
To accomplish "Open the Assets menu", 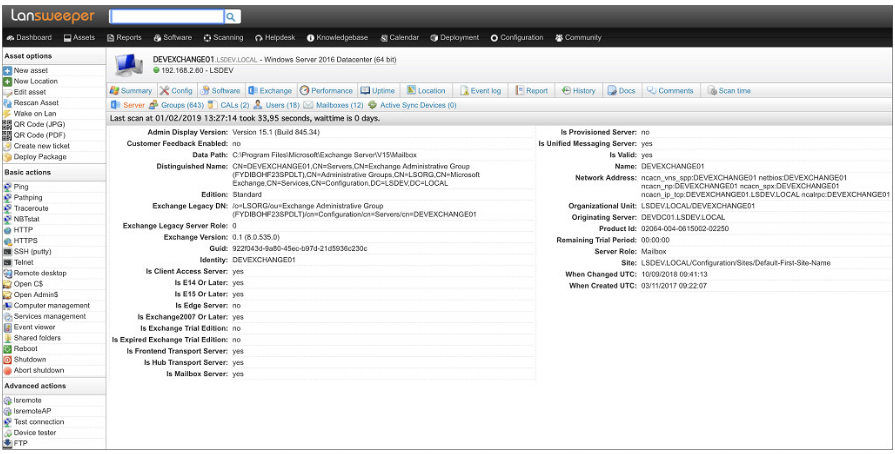I will 79,38.
